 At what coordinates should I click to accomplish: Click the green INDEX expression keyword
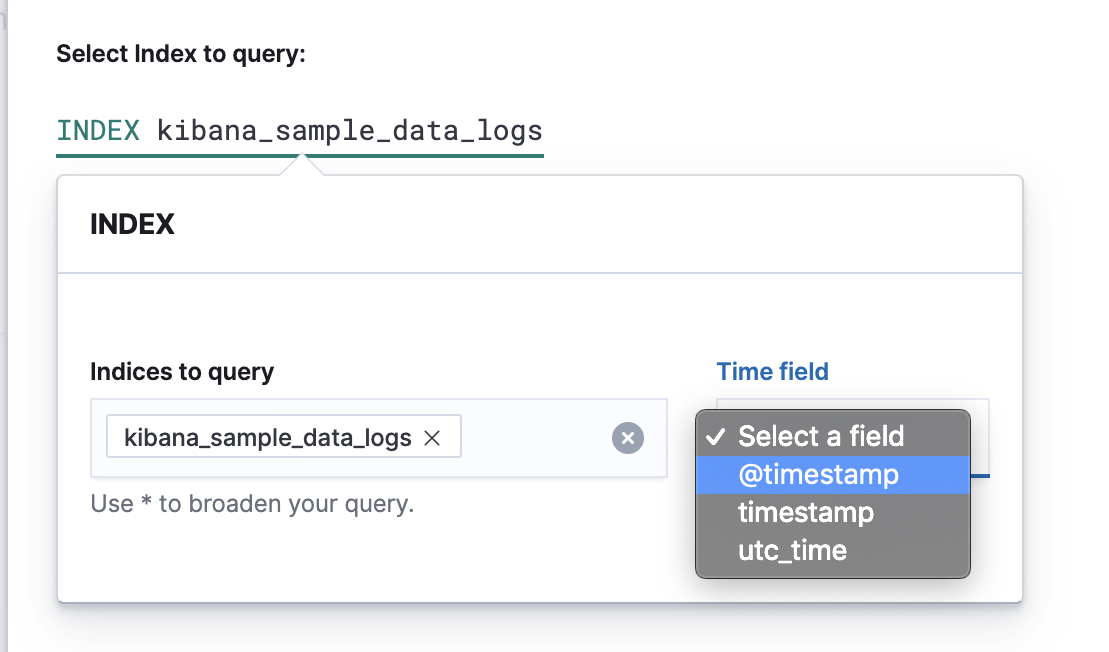coord(98,131)
